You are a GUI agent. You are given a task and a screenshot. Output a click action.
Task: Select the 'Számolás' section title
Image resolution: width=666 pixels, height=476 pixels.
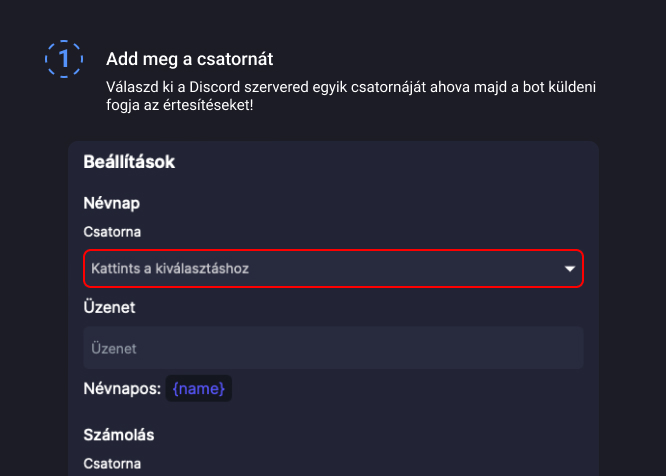click(x=118, y=435)
